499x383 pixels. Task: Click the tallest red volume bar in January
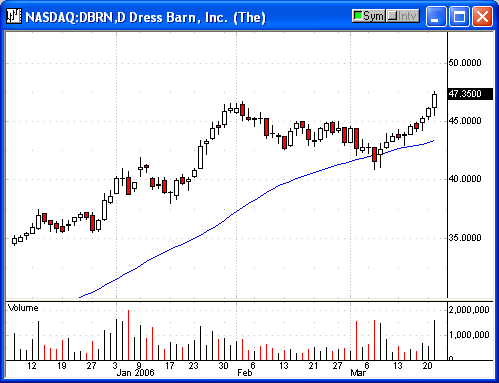point(128,335)
